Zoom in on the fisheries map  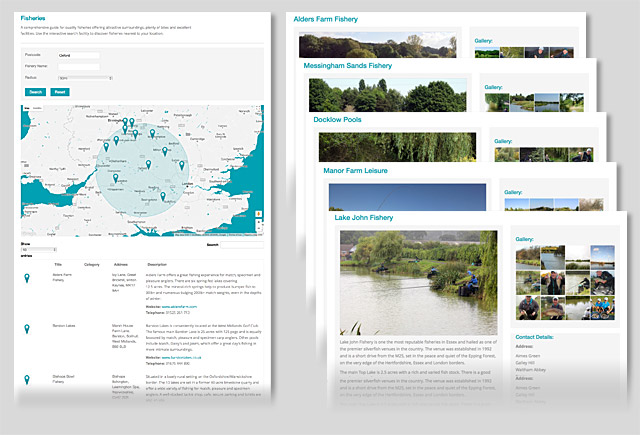[x=258, y=222]
